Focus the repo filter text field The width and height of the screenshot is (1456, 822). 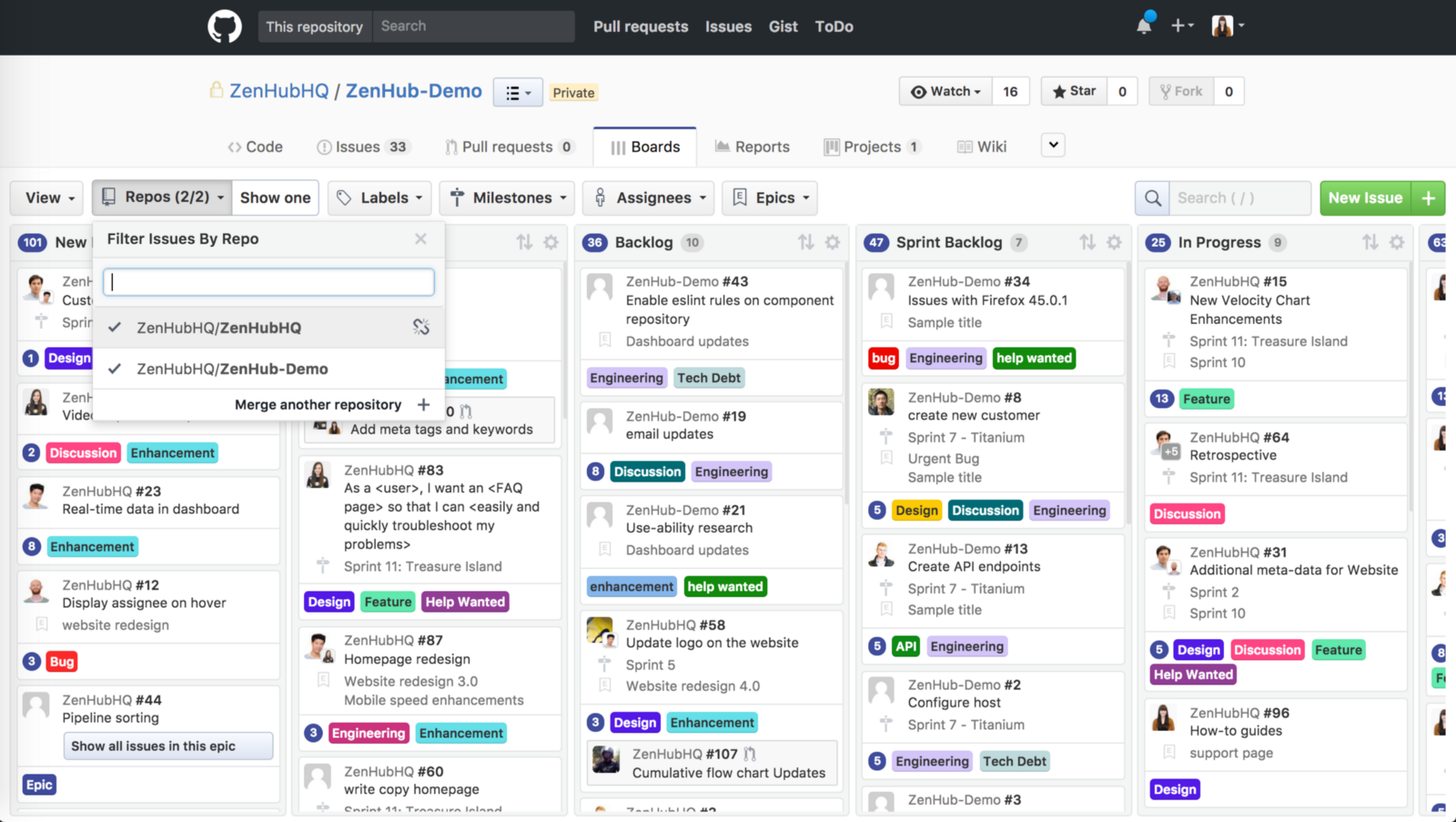pos(268,282)
